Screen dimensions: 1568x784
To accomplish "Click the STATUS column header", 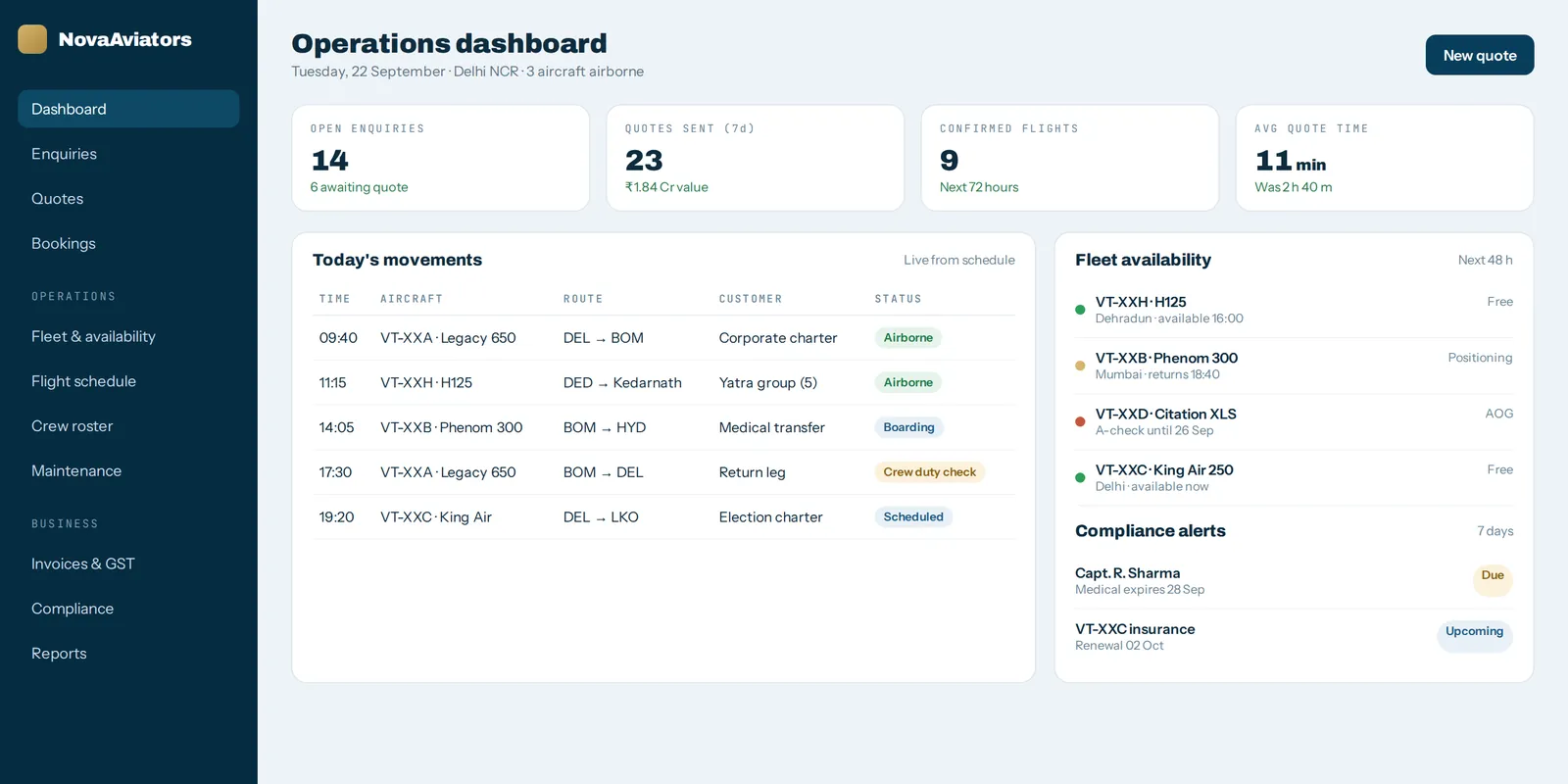I will [x=898, y=299].
